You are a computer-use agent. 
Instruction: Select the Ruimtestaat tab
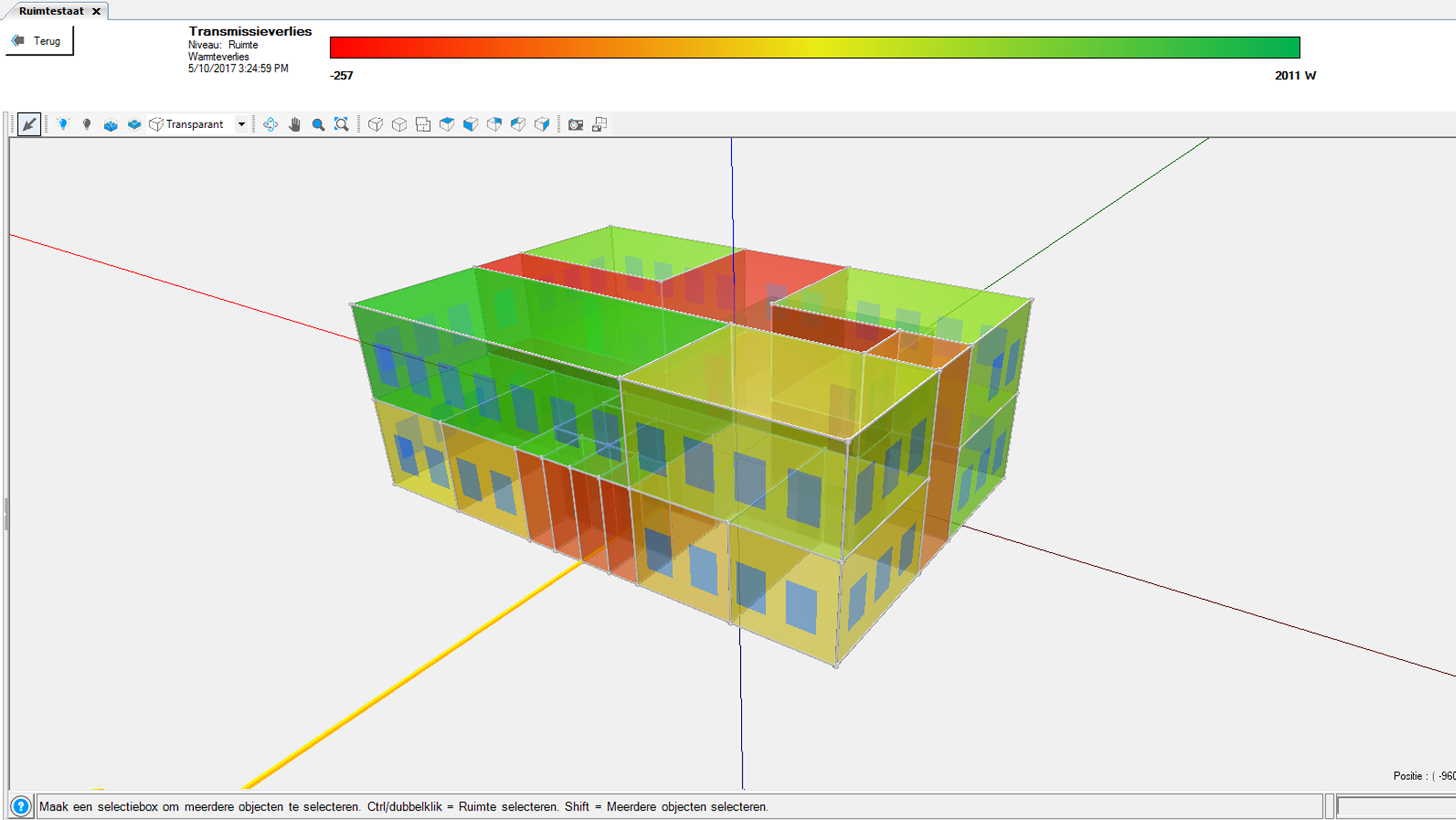[51, 11]
